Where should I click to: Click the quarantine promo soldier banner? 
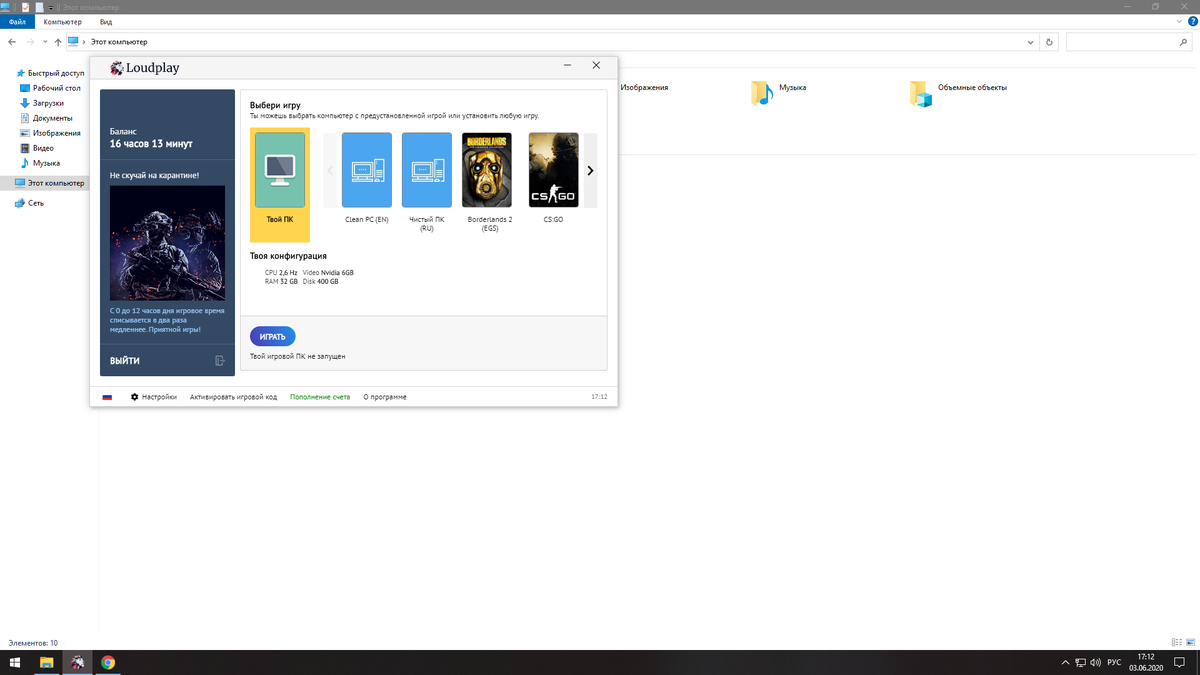coord(168,244)
